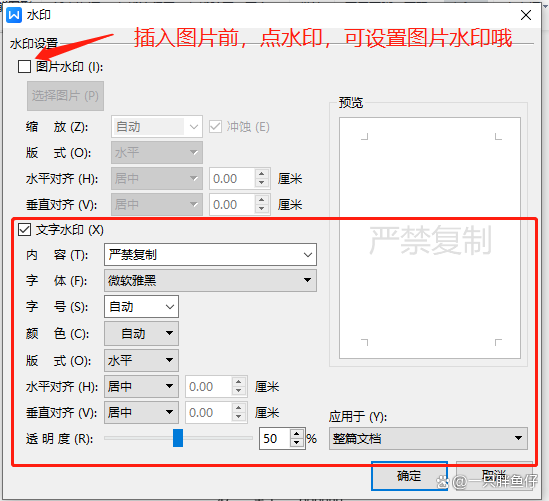Click the 透明度 slider track right side
The image size is (549, 501).
tap(217, 438)
